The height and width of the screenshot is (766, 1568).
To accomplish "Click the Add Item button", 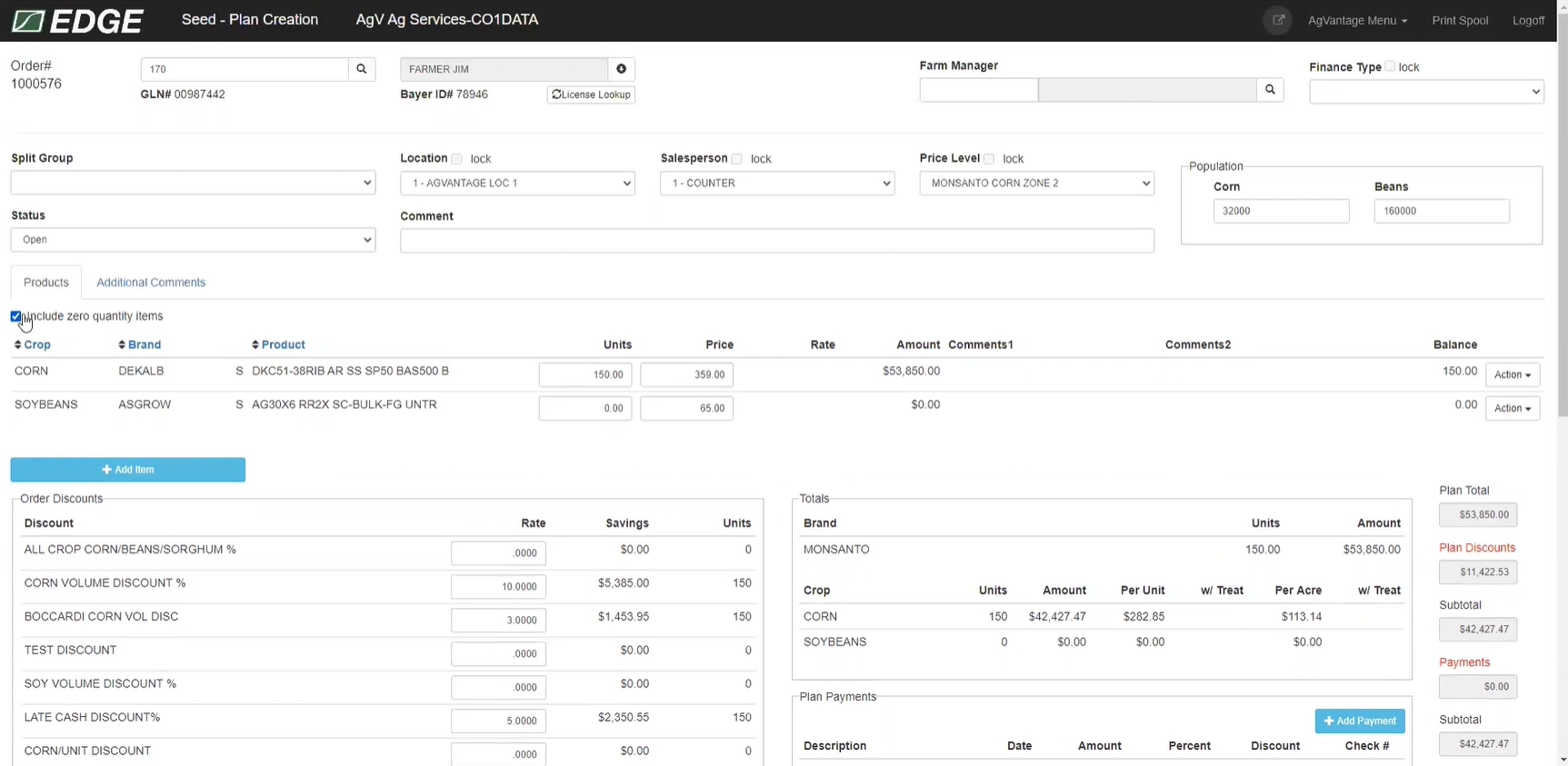I will [128, 470].
